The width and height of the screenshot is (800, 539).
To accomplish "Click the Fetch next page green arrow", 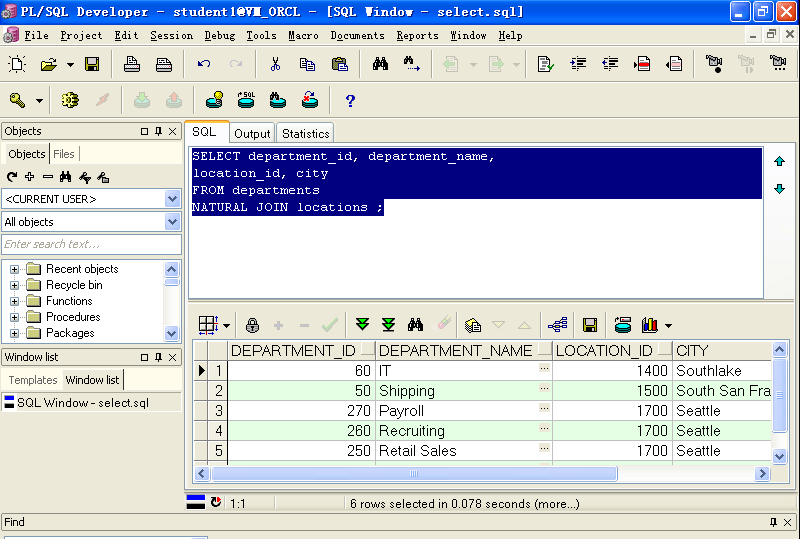I will [x=363, y=325].
